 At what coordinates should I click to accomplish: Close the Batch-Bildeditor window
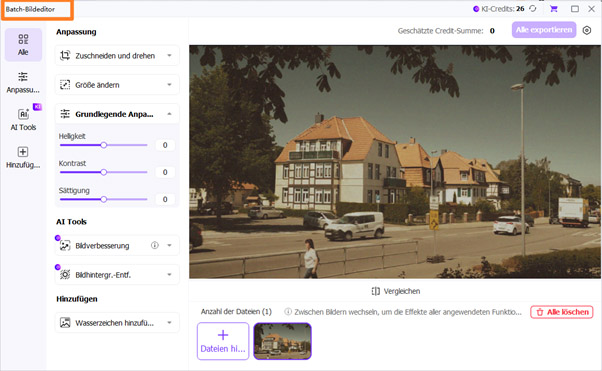tap(592, 9)
